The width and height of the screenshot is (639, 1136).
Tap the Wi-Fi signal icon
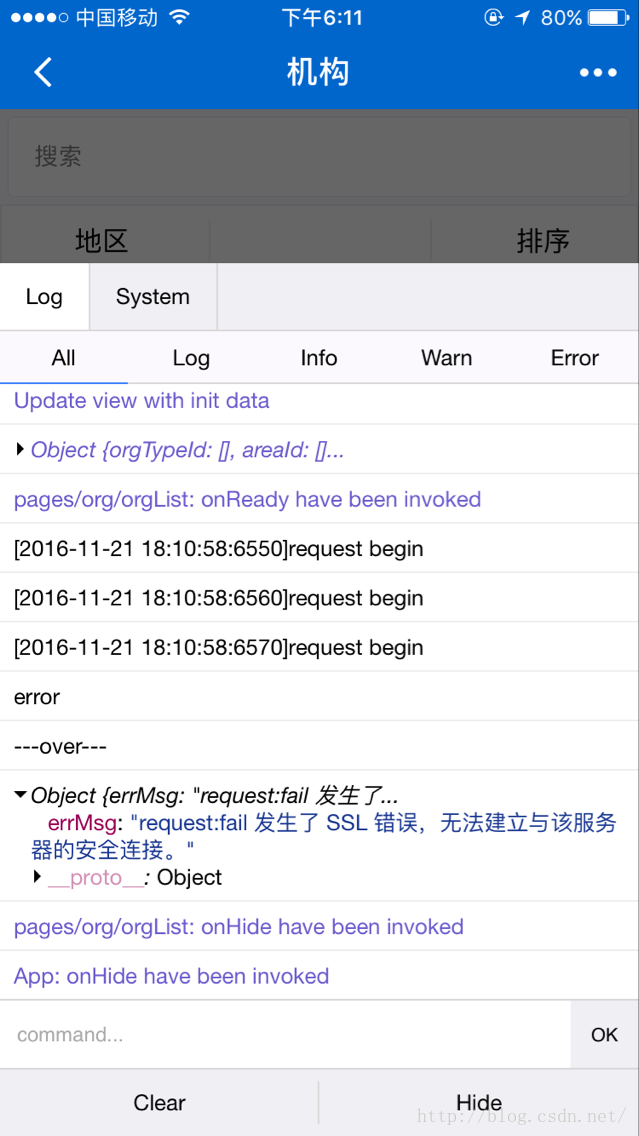(179, 18)
